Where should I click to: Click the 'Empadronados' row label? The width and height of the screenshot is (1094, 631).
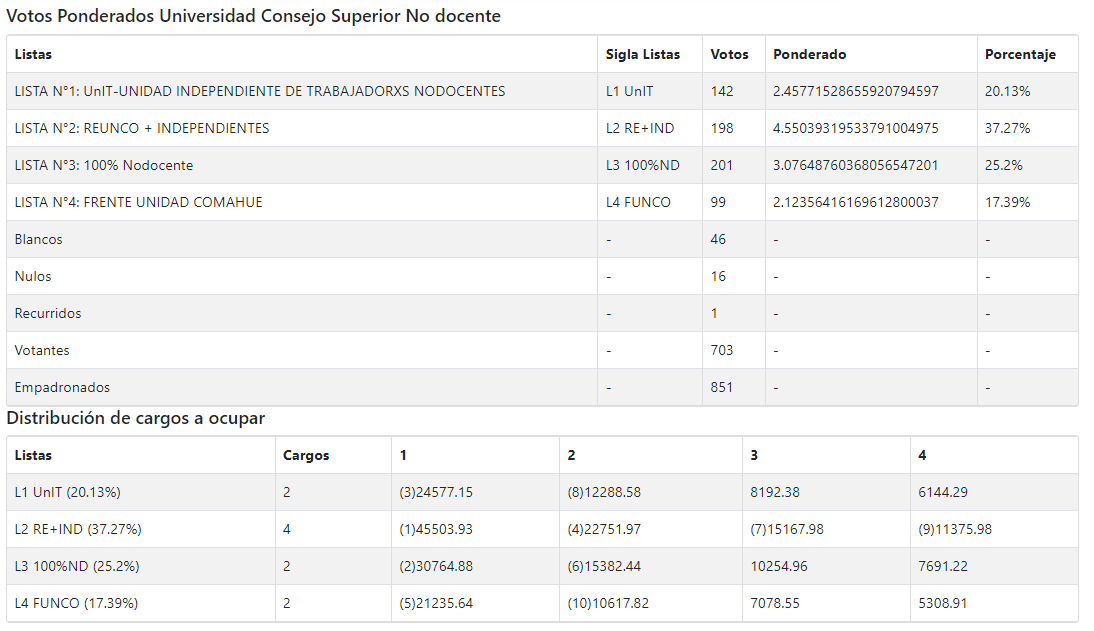62,387
